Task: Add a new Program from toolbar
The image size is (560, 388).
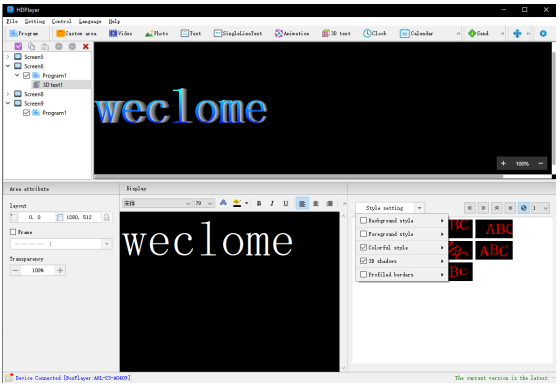Action: 24,34
